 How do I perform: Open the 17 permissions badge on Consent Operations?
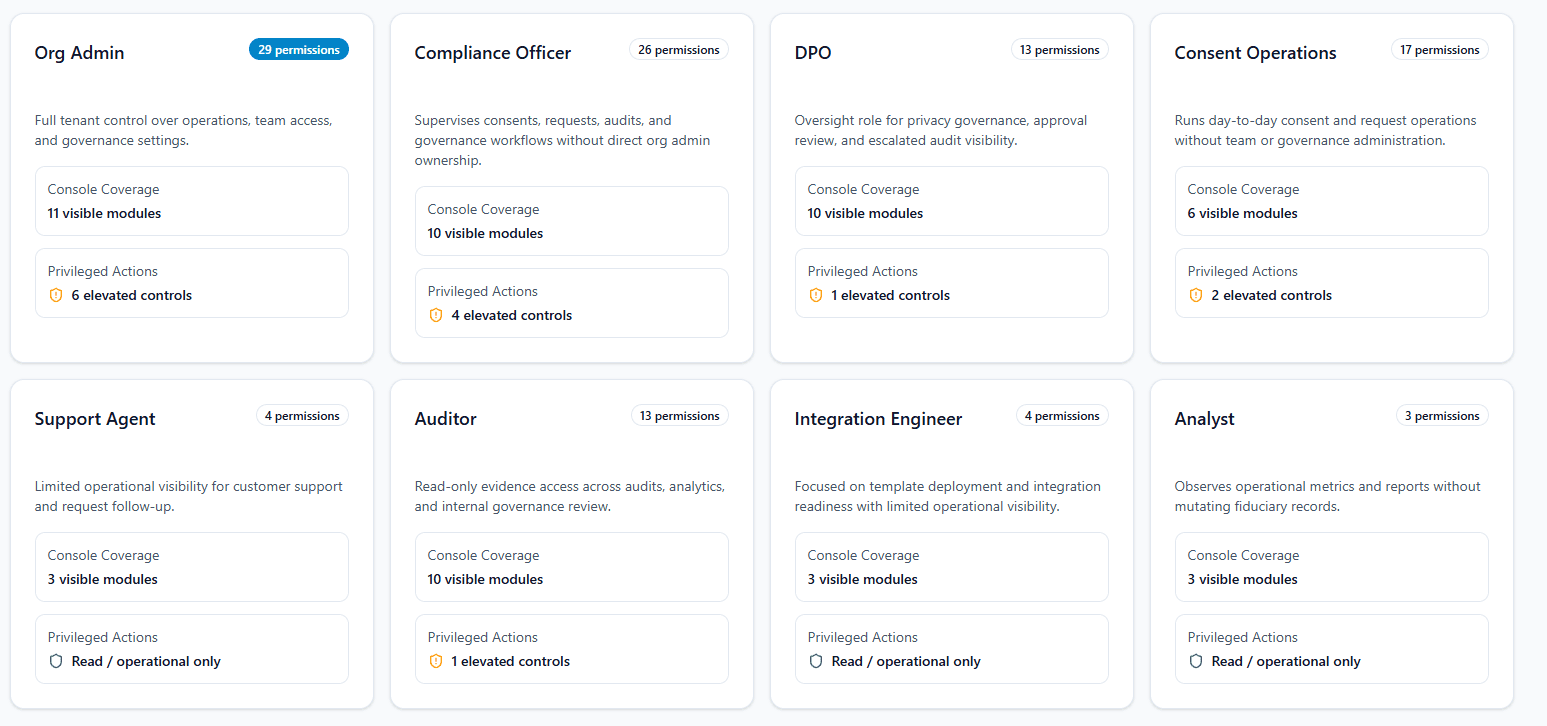(1439, 49)
